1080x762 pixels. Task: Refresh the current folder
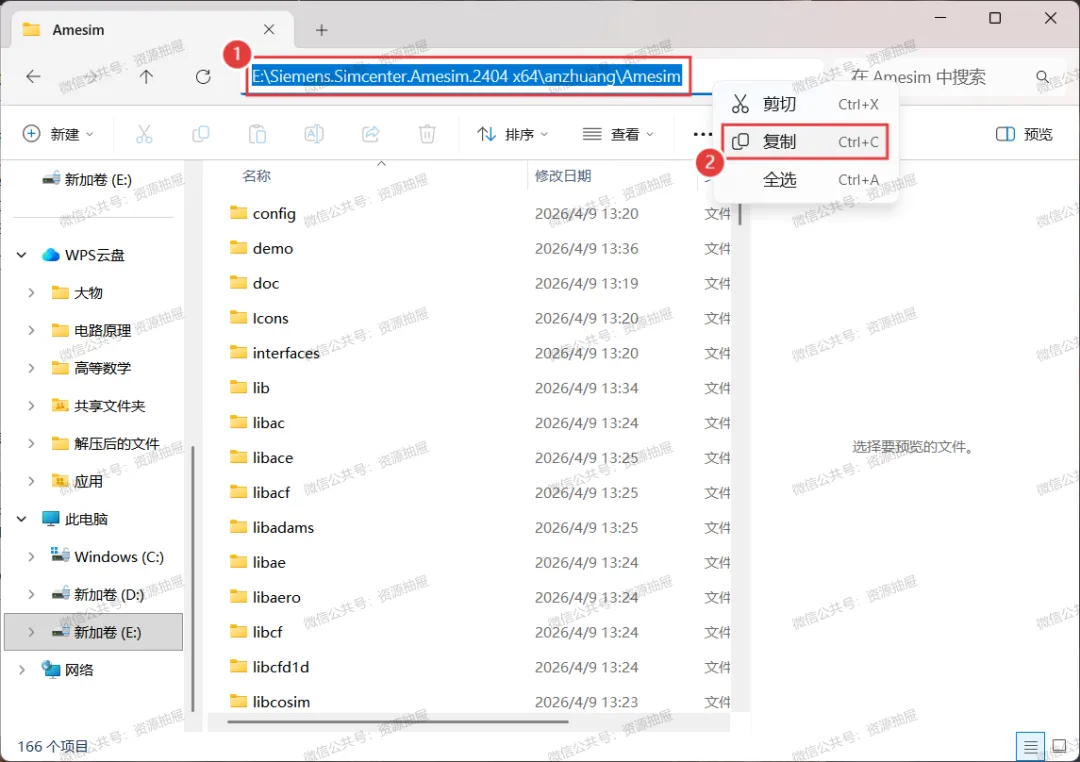click(202, 76)
